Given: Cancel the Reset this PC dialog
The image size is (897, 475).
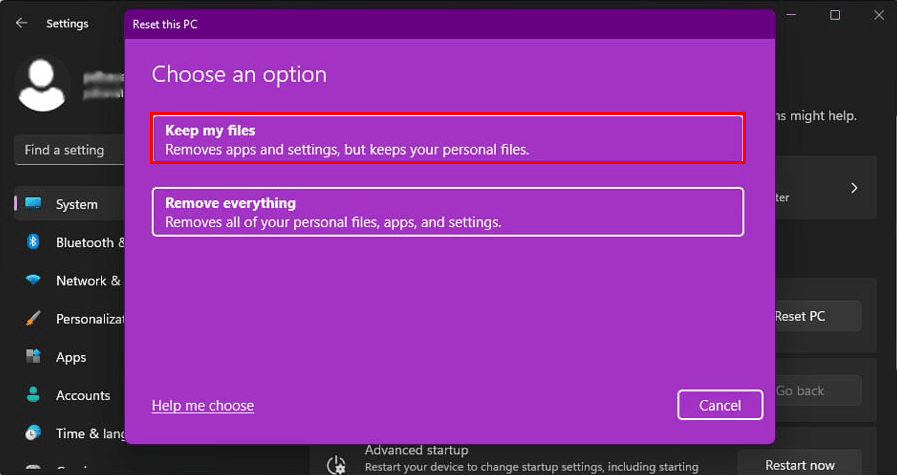Looking at the screenshot, I should 720,405.
